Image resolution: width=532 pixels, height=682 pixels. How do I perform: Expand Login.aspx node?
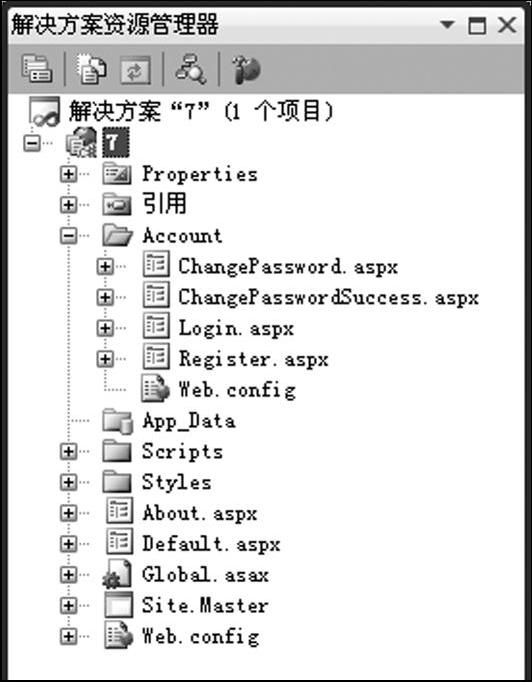pyautogui.click(x=105, y=328)
